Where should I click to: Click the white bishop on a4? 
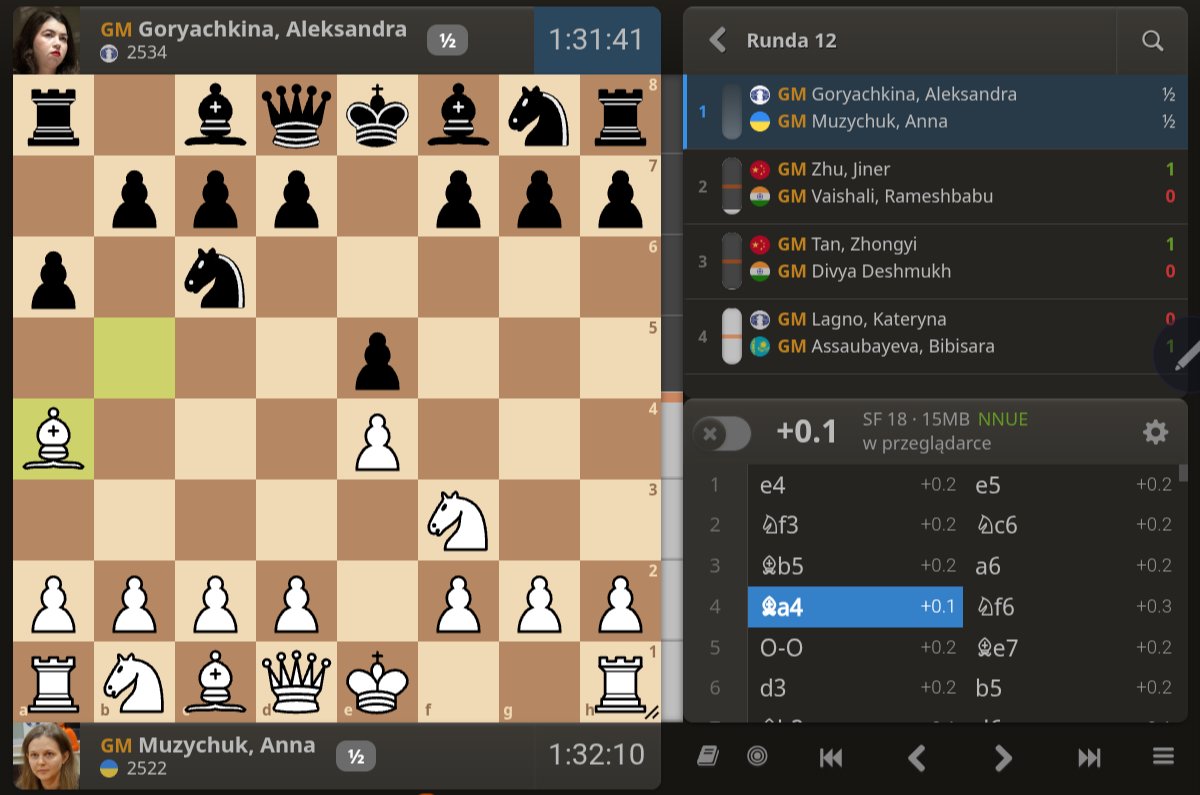point(53,439)
